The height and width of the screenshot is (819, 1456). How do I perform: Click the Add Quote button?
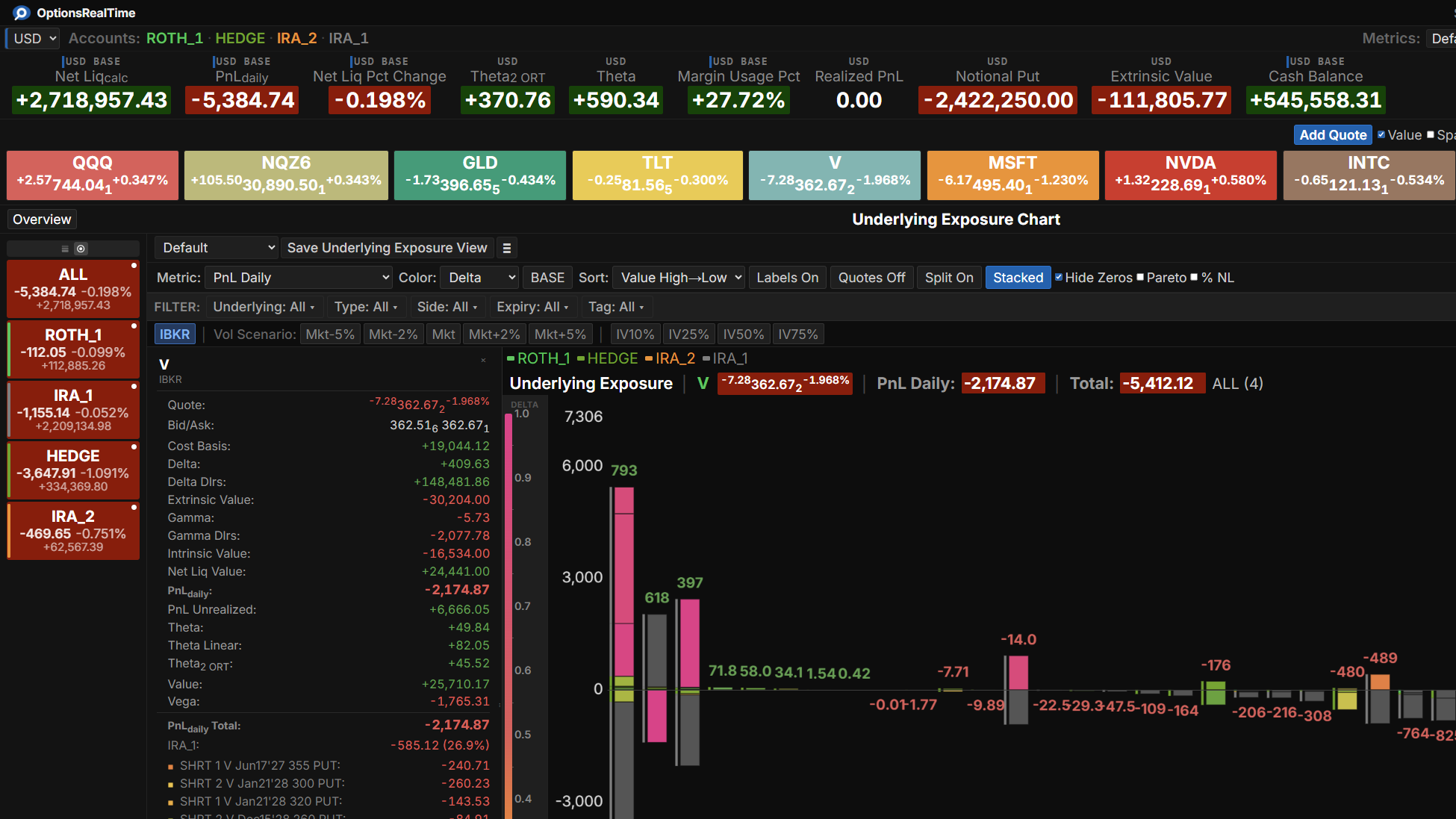(1333, 135)
